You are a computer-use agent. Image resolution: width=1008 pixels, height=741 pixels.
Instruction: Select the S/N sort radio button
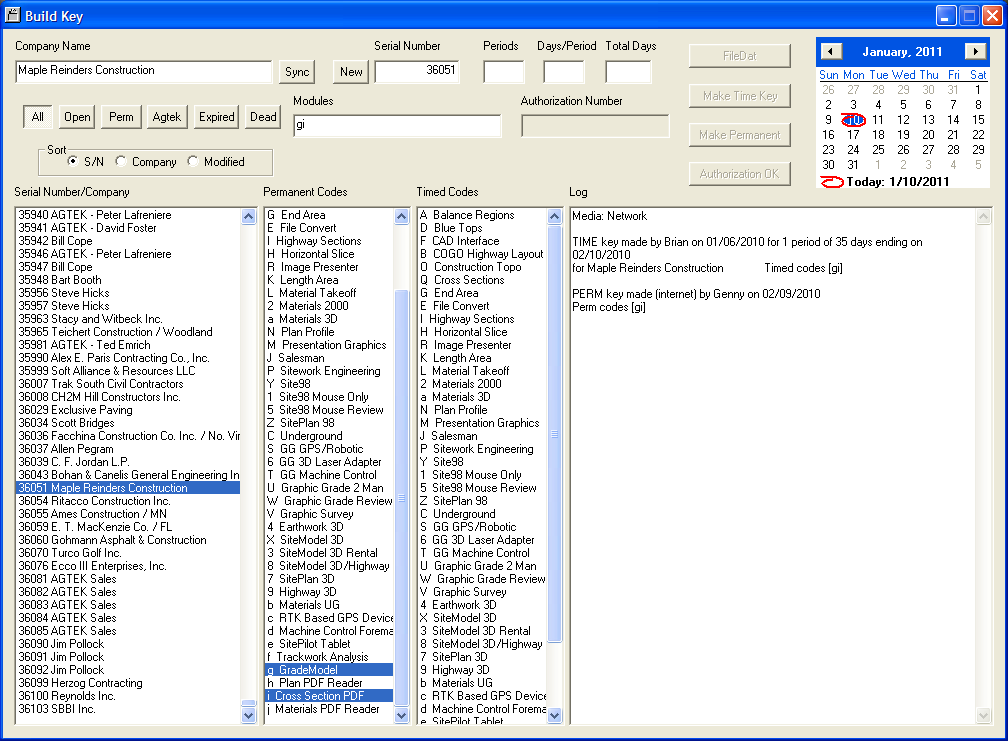click(73, 162)
